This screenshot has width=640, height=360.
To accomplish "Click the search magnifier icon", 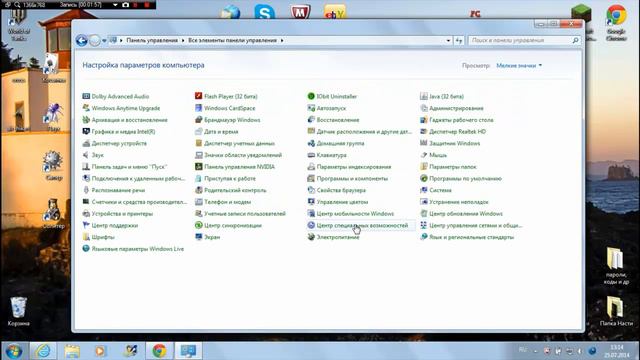I will [576, 40].
